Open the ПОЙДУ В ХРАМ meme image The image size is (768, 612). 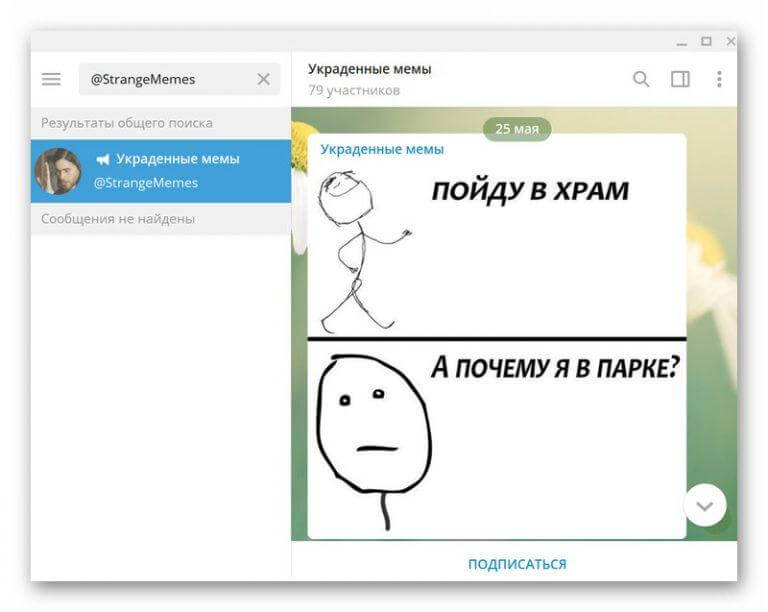[496, 250]
